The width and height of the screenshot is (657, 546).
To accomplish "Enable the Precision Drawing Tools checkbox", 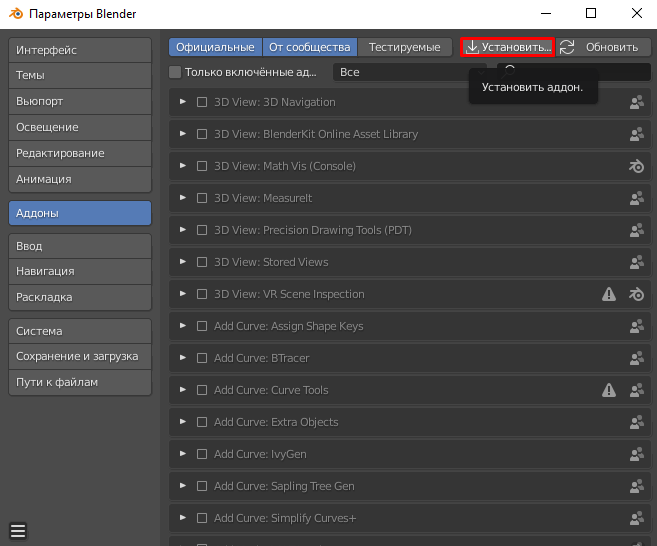I will tap(202, 230).
